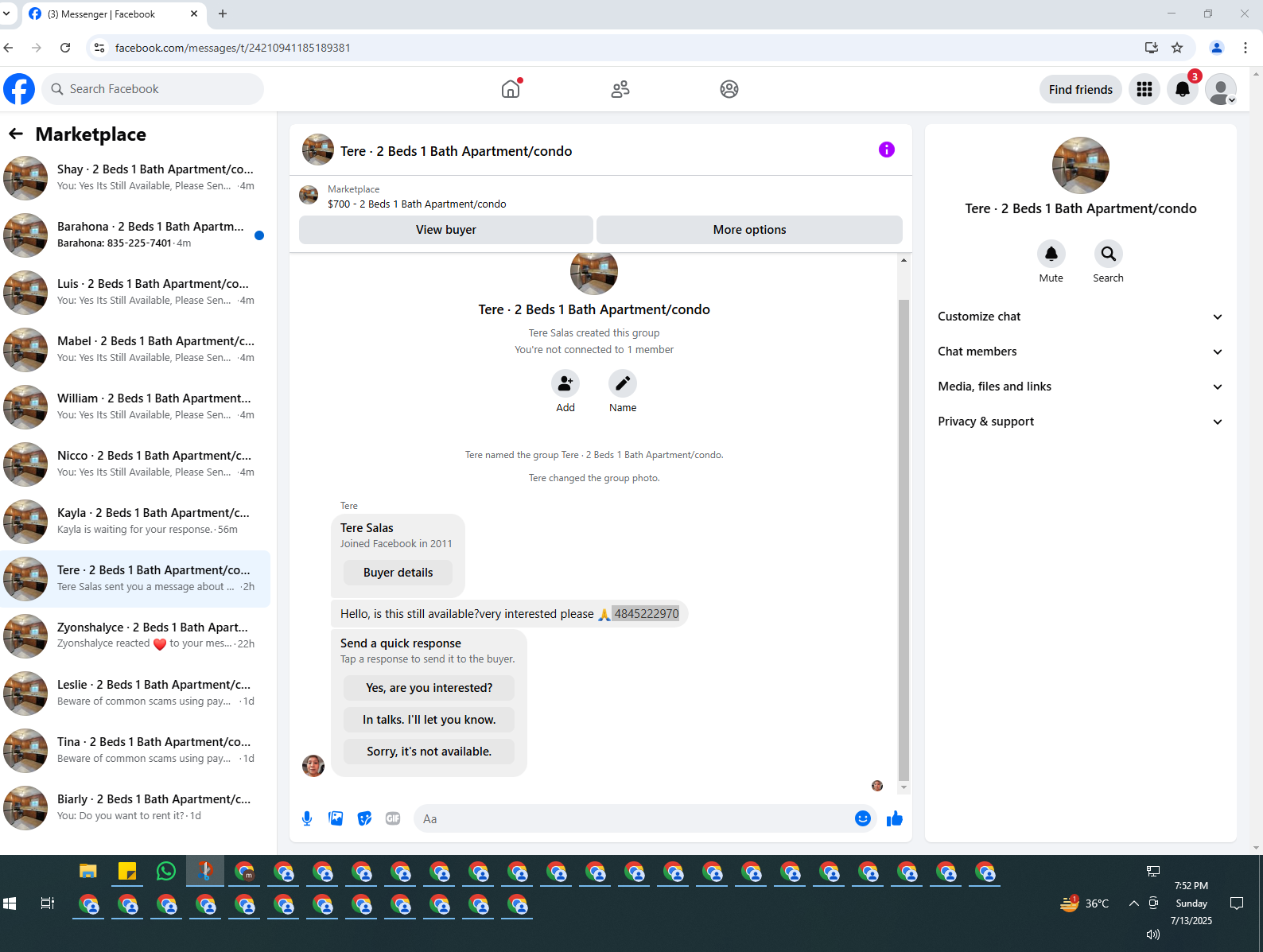Image resolution: width=1263 pixels, height=952 pixels.
Task: Open WhatsApp from taskbar
Action: click(166, 872)
